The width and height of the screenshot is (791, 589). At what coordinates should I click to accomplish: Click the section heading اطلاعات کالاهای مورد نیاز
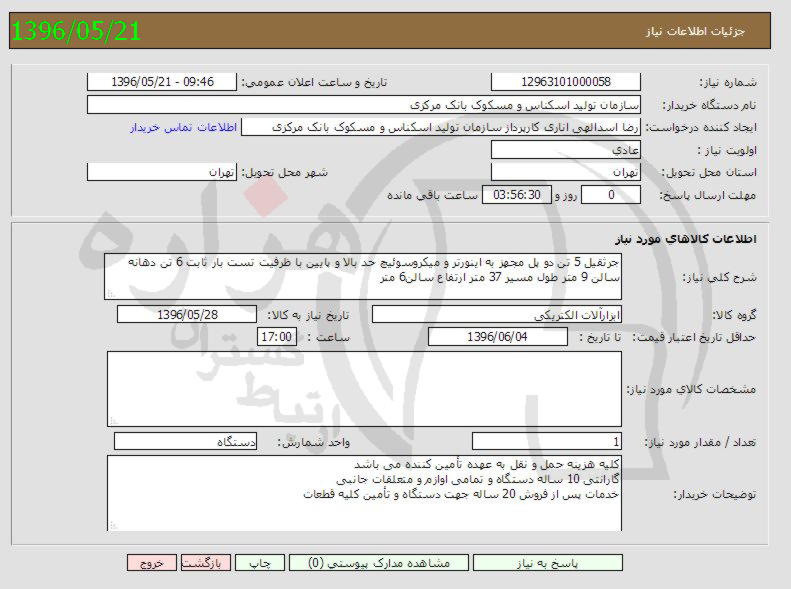686,239
